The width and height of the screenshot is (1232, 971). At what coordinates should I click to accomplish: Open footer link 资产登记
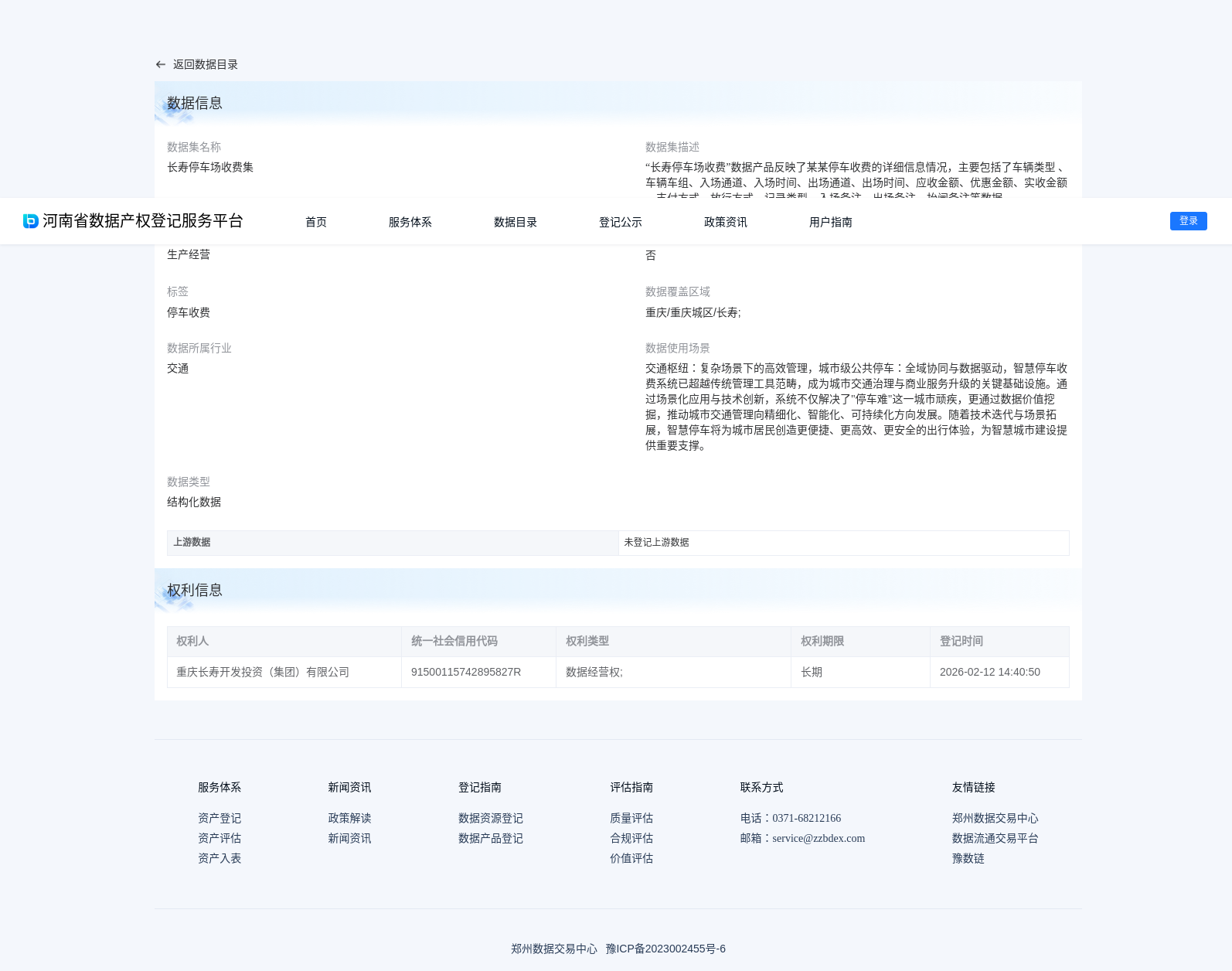point(220,818)
